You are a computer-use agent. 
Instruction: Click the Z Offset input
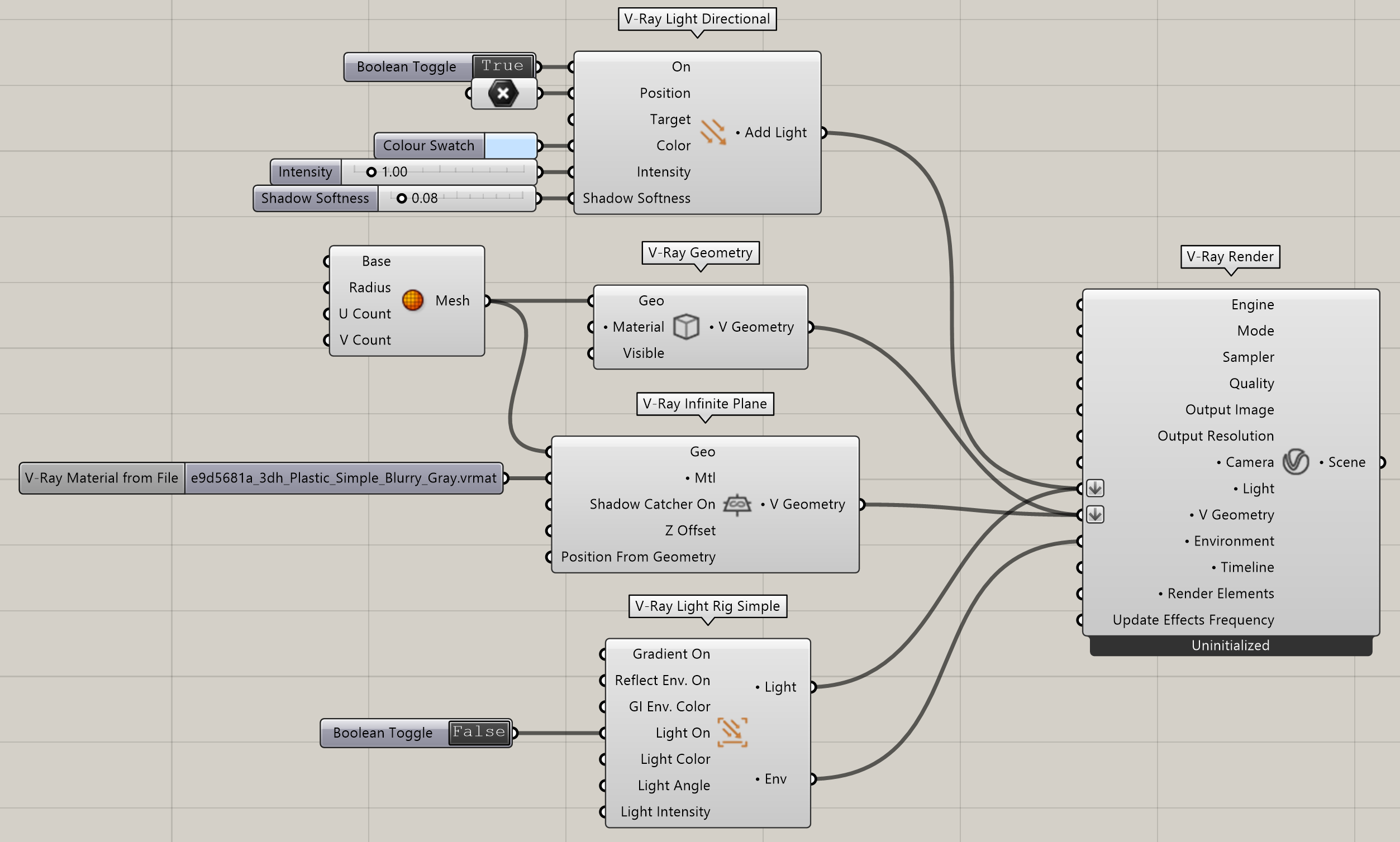(690, 530)
